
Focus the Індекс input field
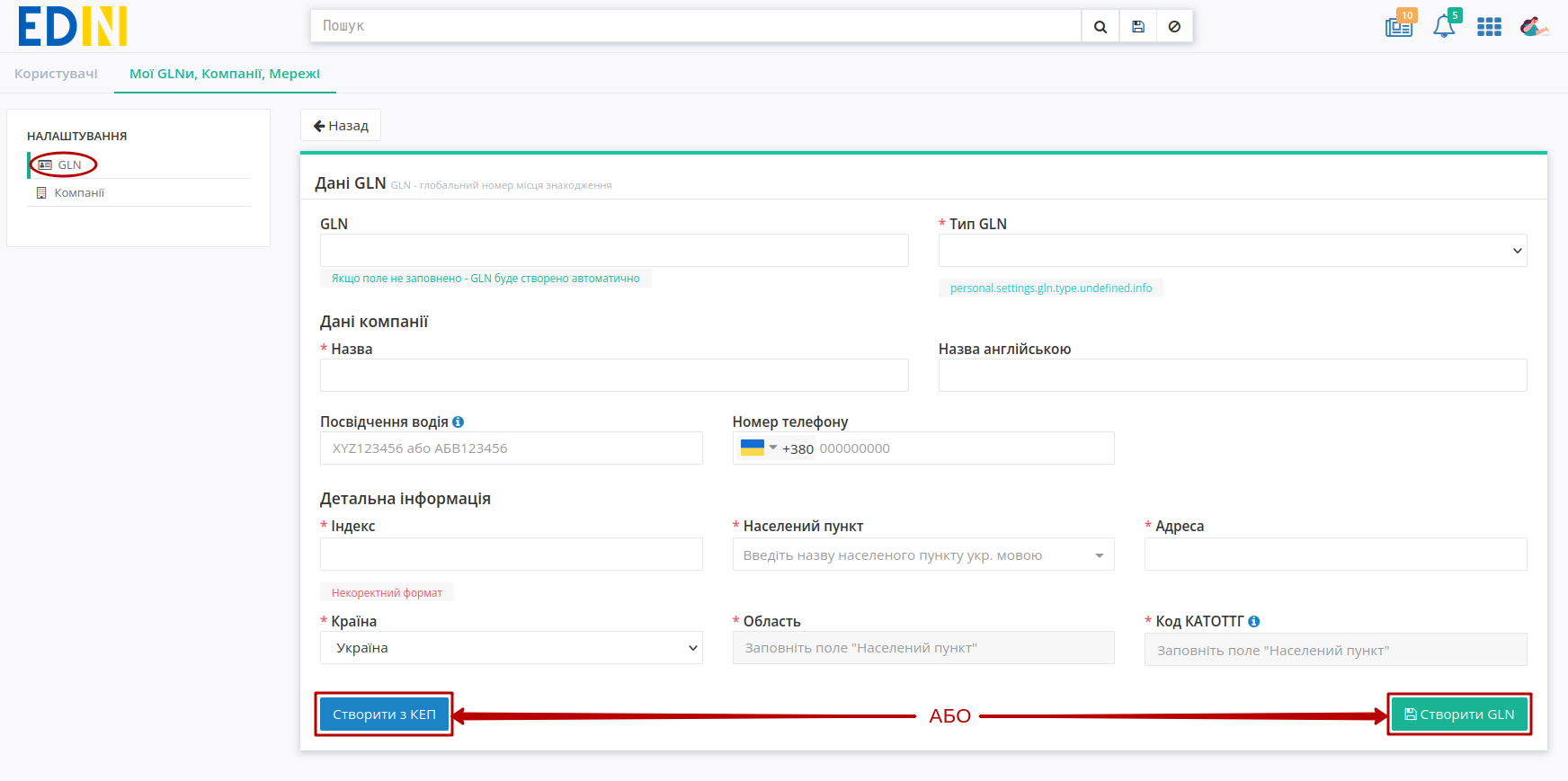512,555
